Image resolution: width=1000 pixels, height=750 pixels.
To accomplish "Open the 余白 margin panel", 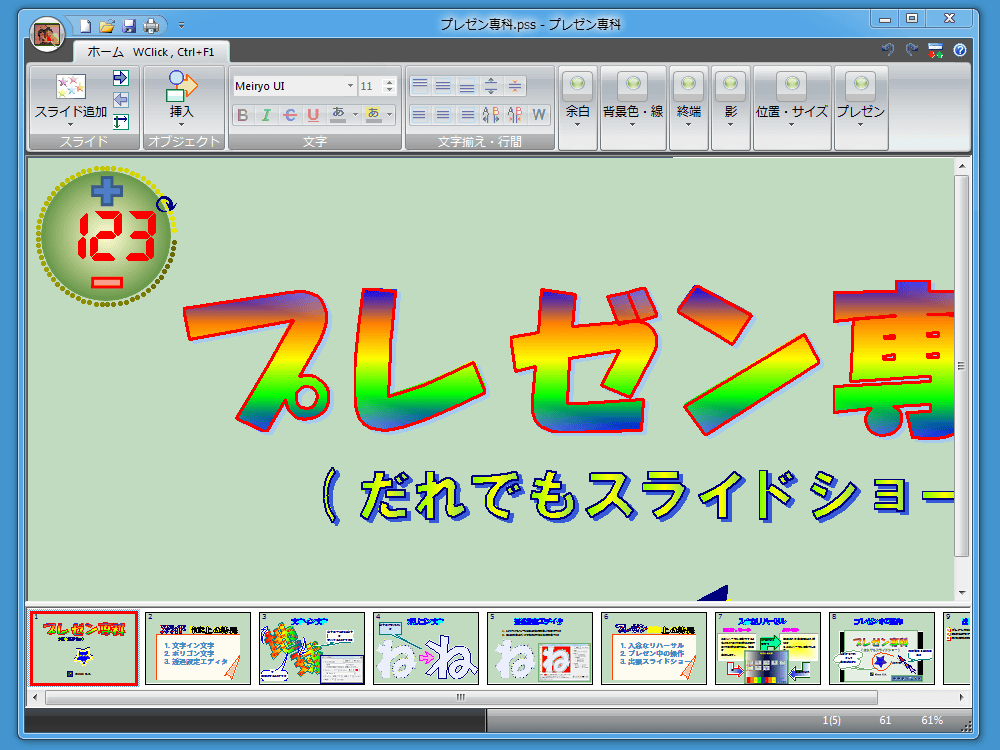I will [578, 107].
